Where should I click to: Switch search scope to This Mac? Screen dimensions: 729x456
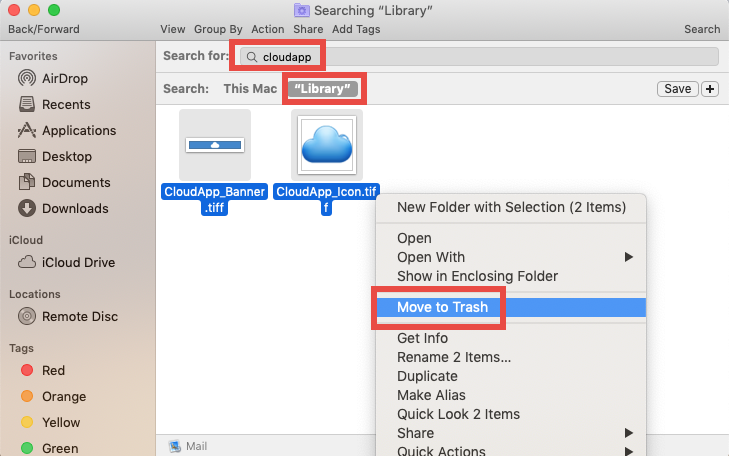[250, 88]
